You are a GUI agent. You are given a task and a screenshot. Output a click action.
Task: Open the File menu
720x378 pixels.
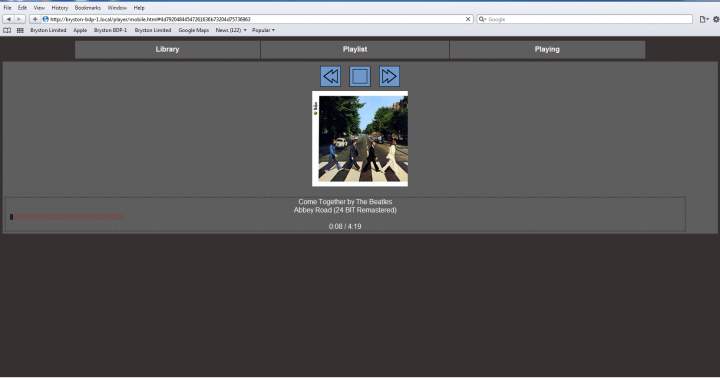pyautogui.click(x=7, y=8)
